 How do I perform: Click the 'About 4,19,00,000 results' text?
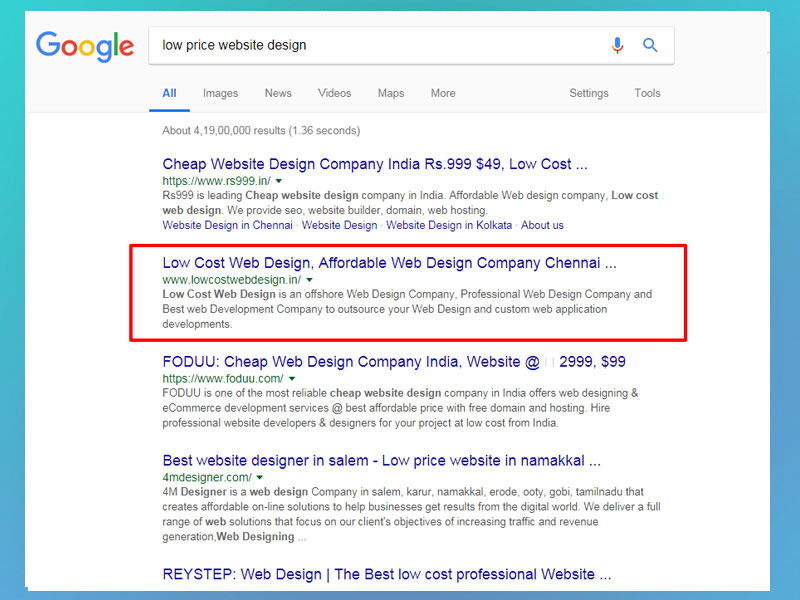tap(261, 131)
